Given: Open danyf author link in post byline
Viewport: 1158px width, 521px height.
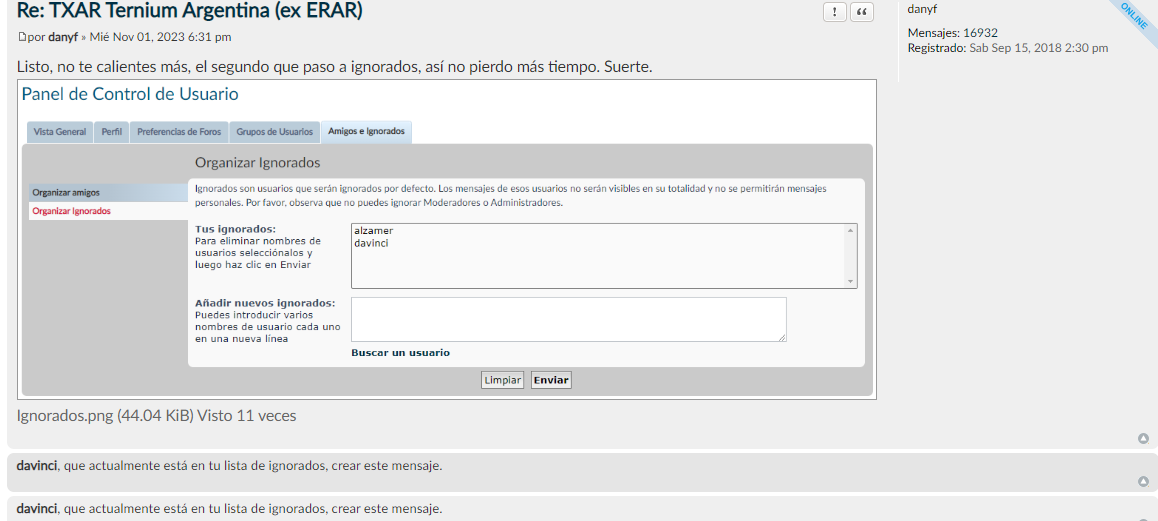Looking at the screenshot, I should (x=63, y=37).
